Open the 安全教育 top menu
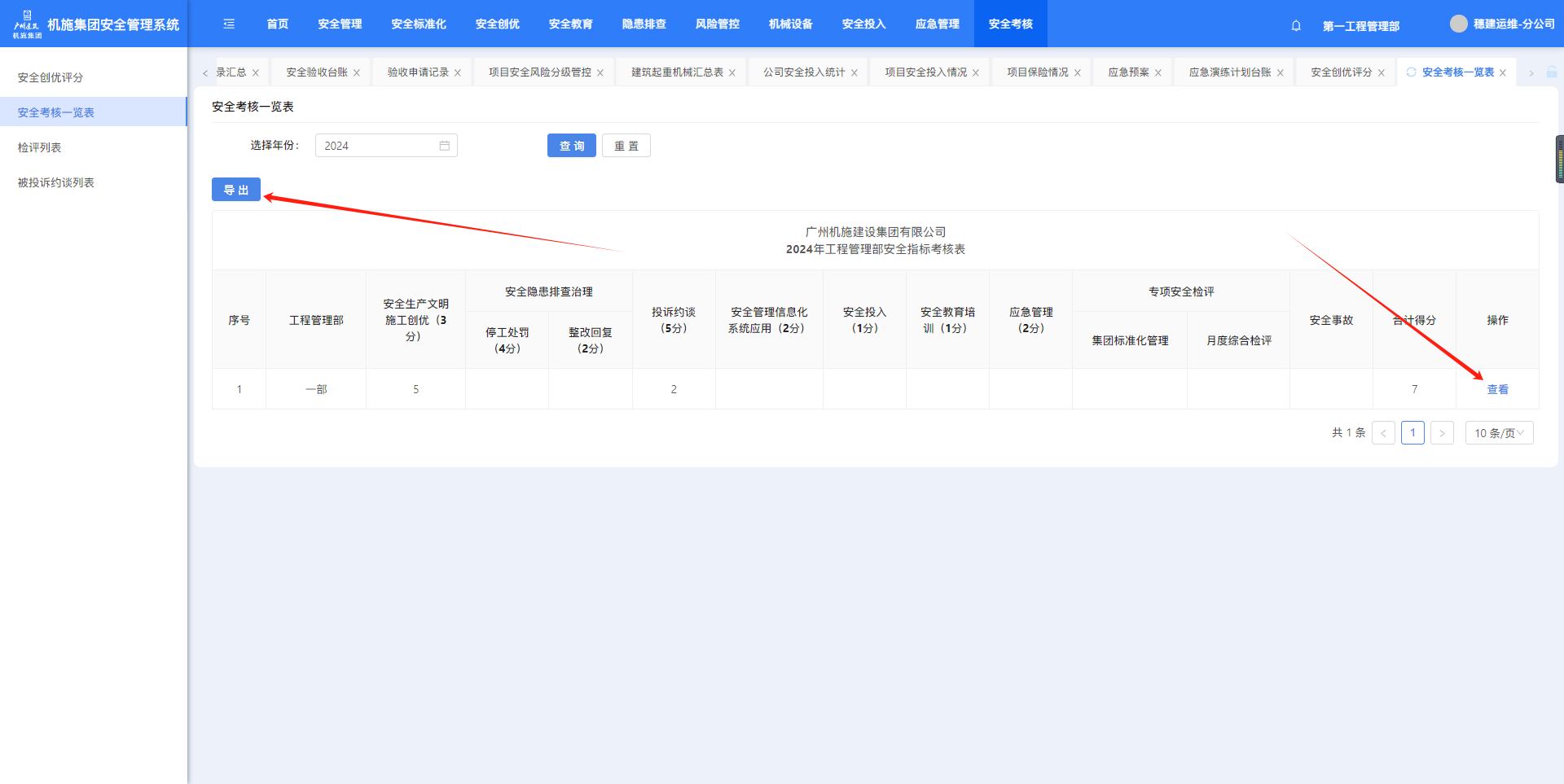 [x=570, y=24]
